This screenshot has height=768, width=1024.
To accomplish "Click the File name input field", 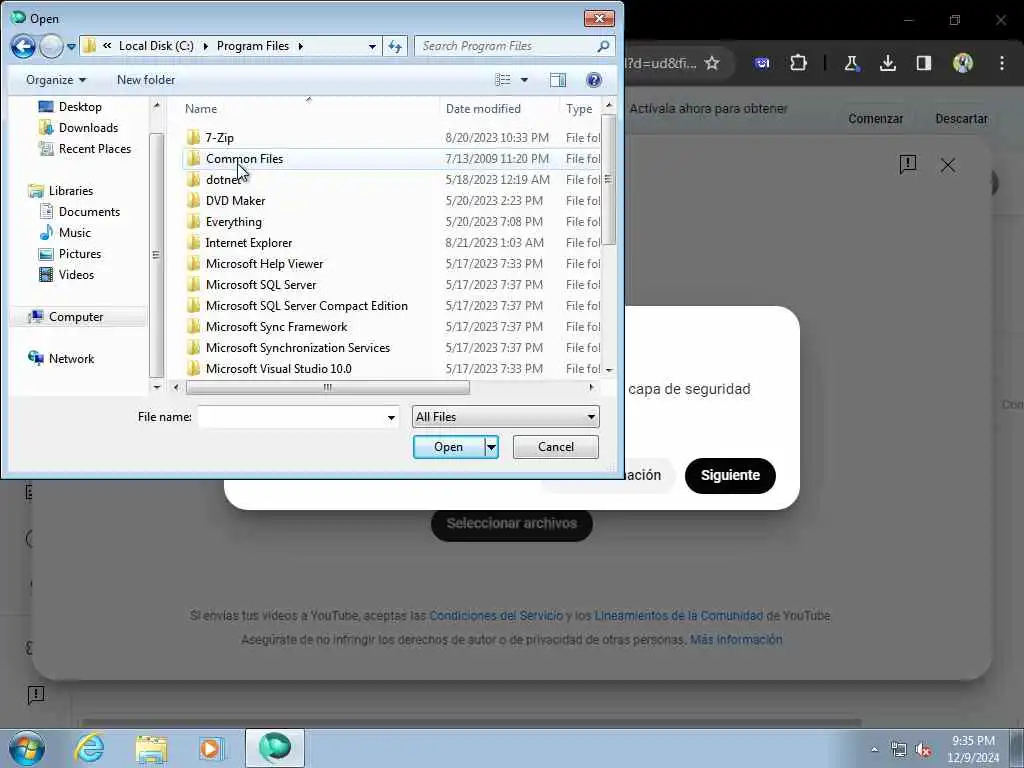I will point(291,417).
